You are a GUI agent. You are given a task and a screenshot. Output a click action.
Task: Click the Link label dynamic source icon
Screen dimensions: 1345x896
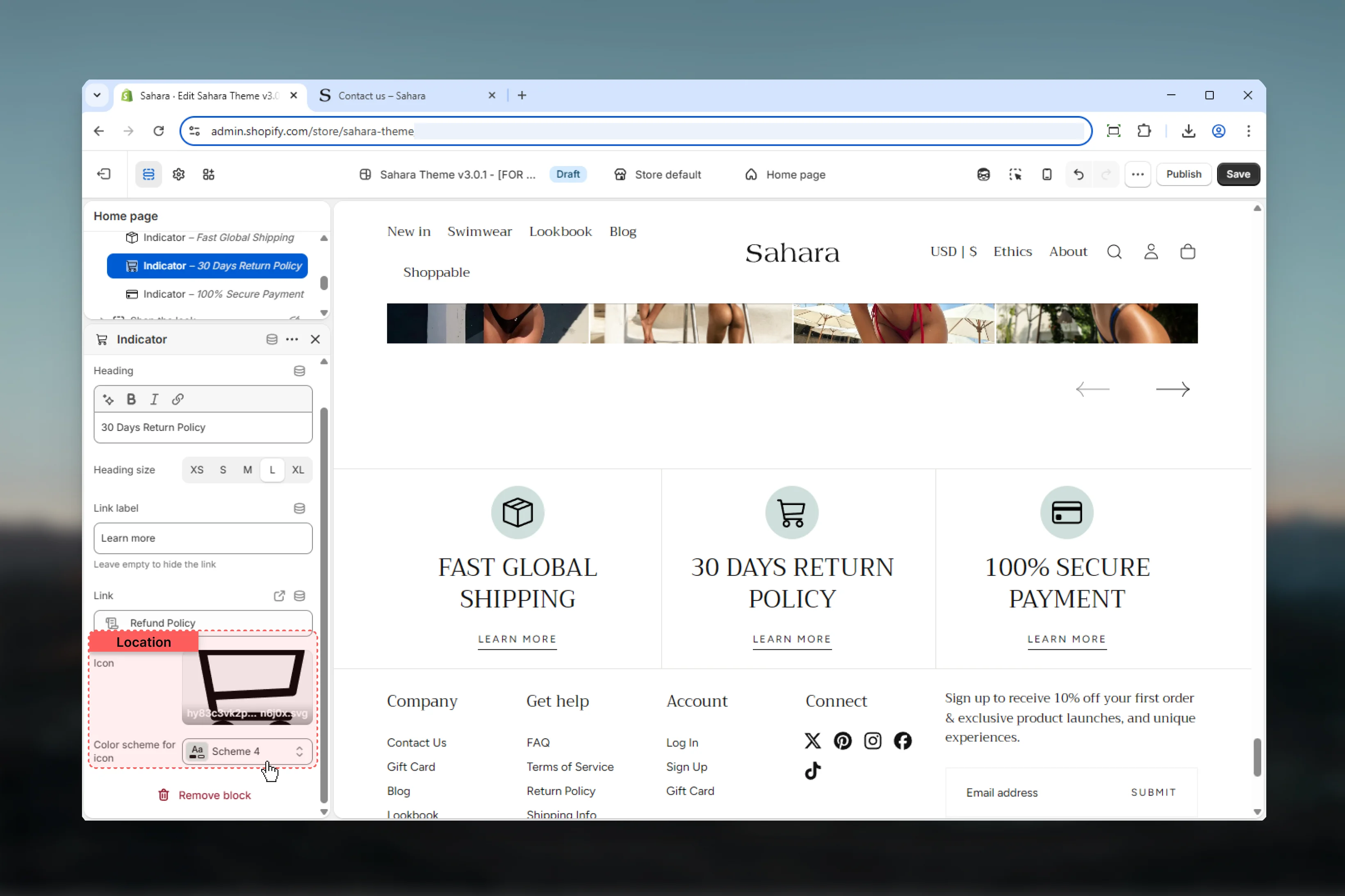click(299, 509)
